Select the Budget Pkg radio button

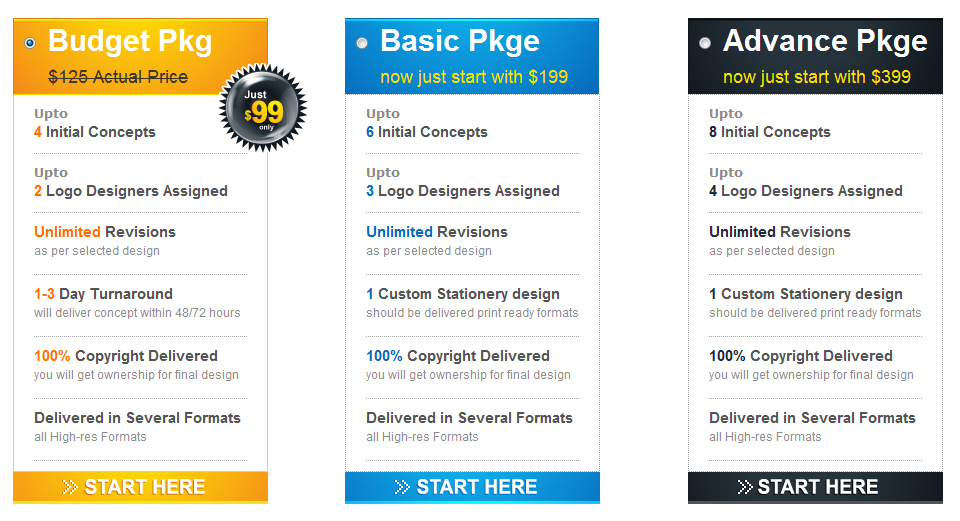coord(30,43)
